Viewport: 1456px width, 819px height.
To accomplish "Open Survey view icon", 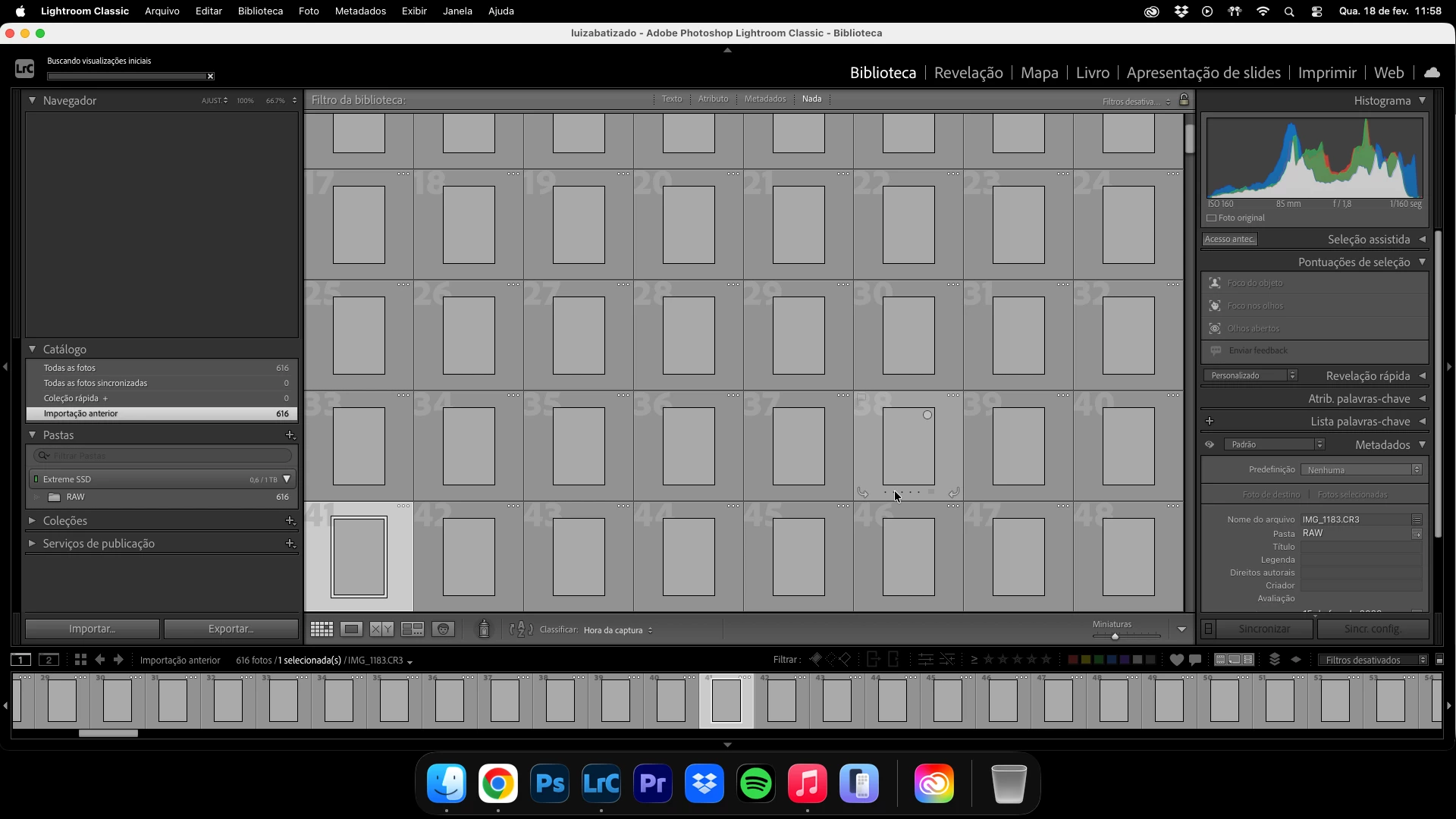I will point(413,629).
